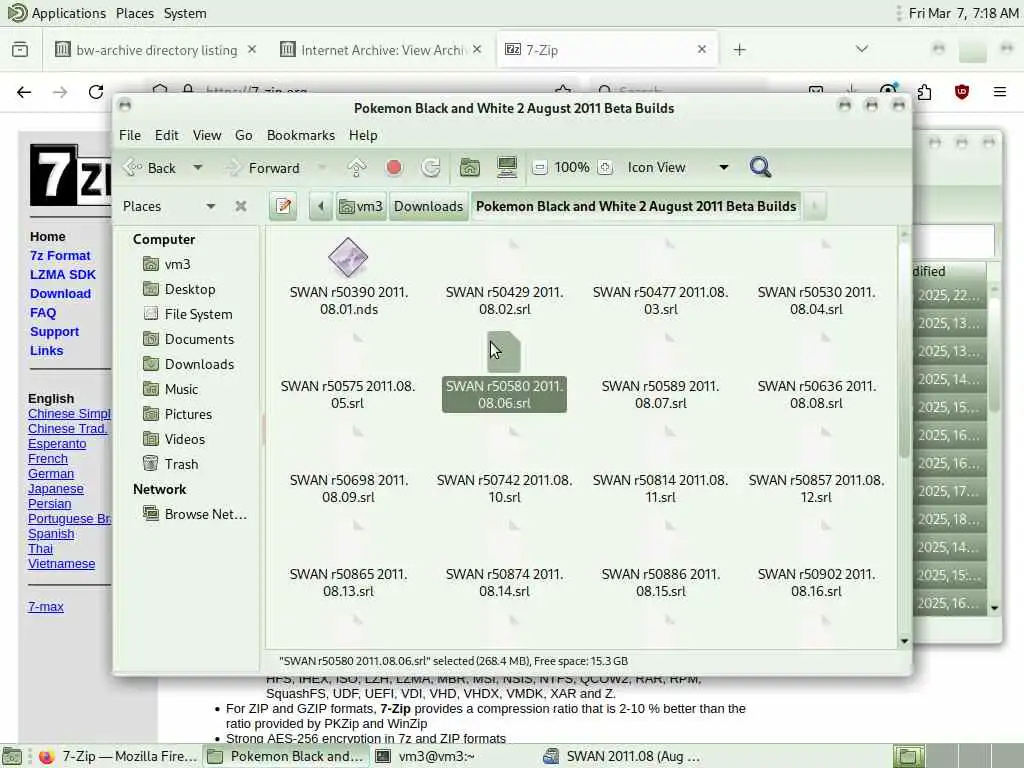Reload the current folder view
Screen dimensions: 1024x768
click(x=431, y=168)
